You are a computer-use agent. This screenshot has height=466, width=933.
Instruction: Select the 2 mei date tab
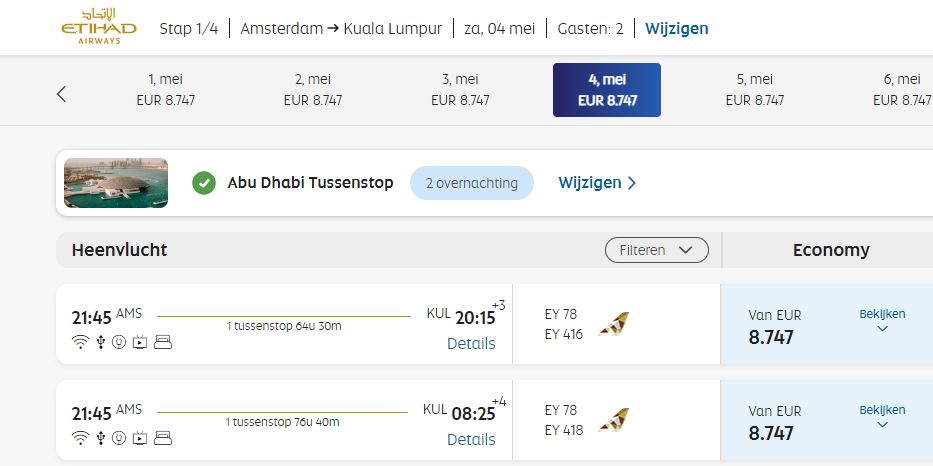click(x=313, y=90)
